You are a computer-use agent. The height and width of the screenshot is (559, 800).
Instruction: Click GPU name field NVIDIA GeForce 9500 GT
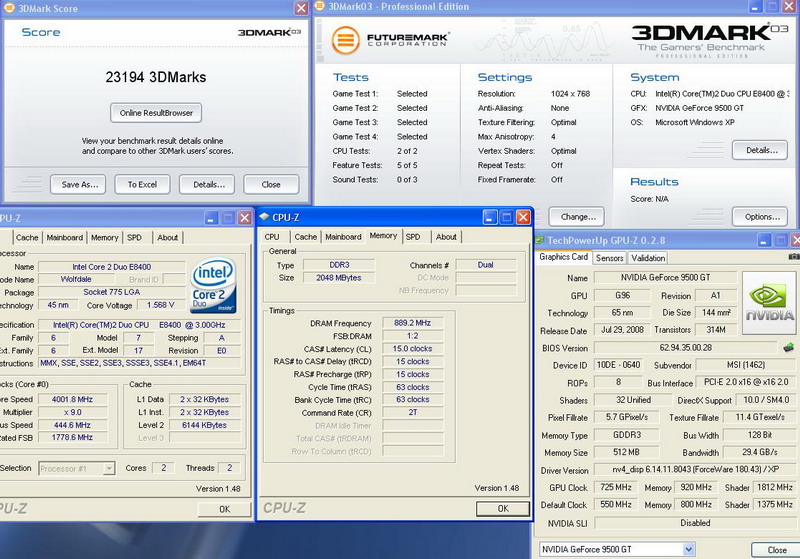(665, 277)
